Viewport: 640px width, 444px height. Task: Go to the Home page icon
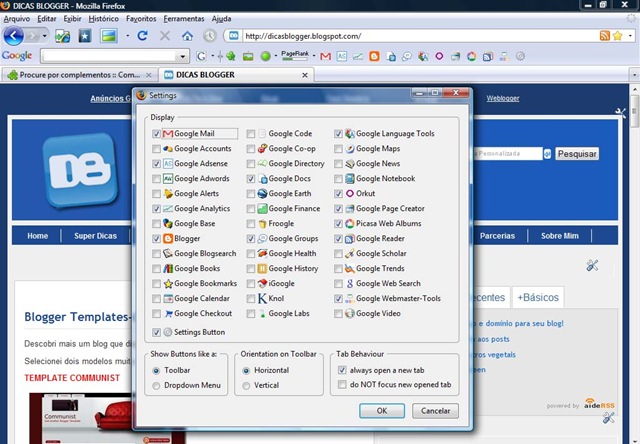185,36
